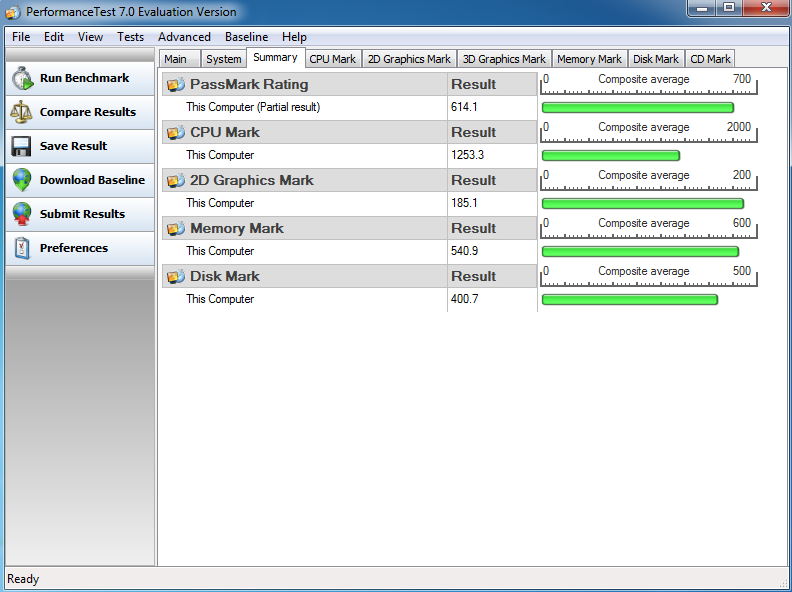Go to the Disk Mark tab
This screenshot has height=592, width=792.
tap(656, 59)
